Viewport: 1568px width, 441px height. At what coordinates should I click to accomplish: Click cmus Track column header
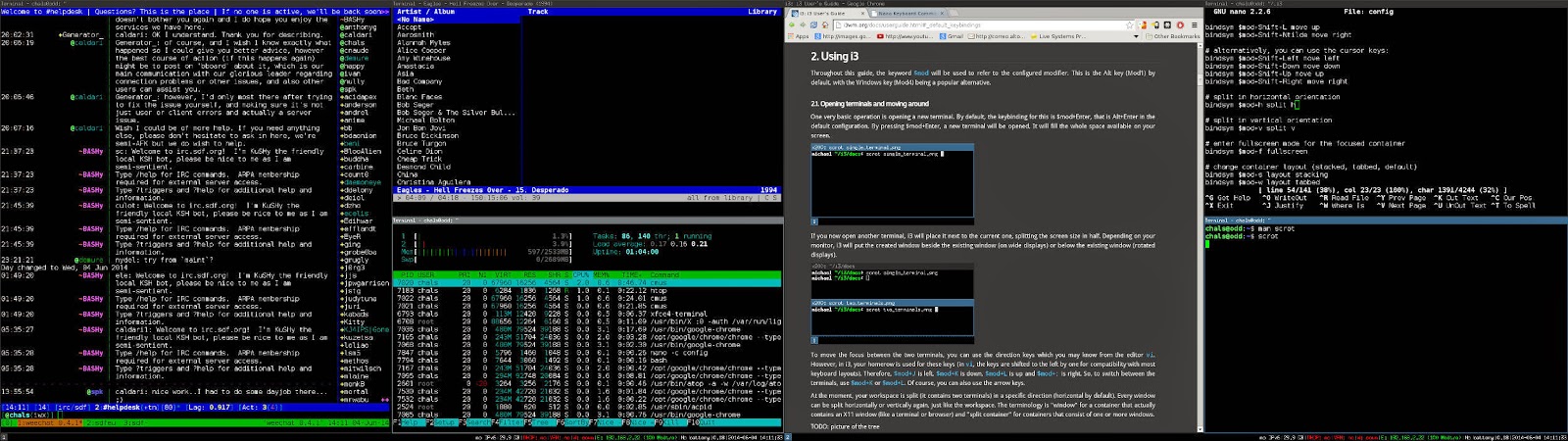coord(538,12)
